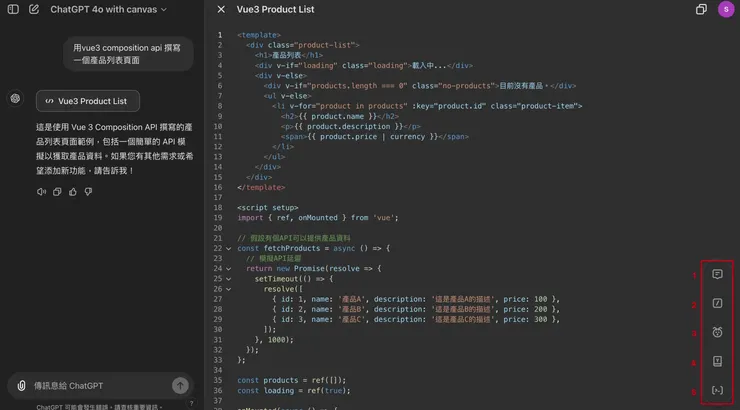Give thumbs down to the response

click(88, 192)
